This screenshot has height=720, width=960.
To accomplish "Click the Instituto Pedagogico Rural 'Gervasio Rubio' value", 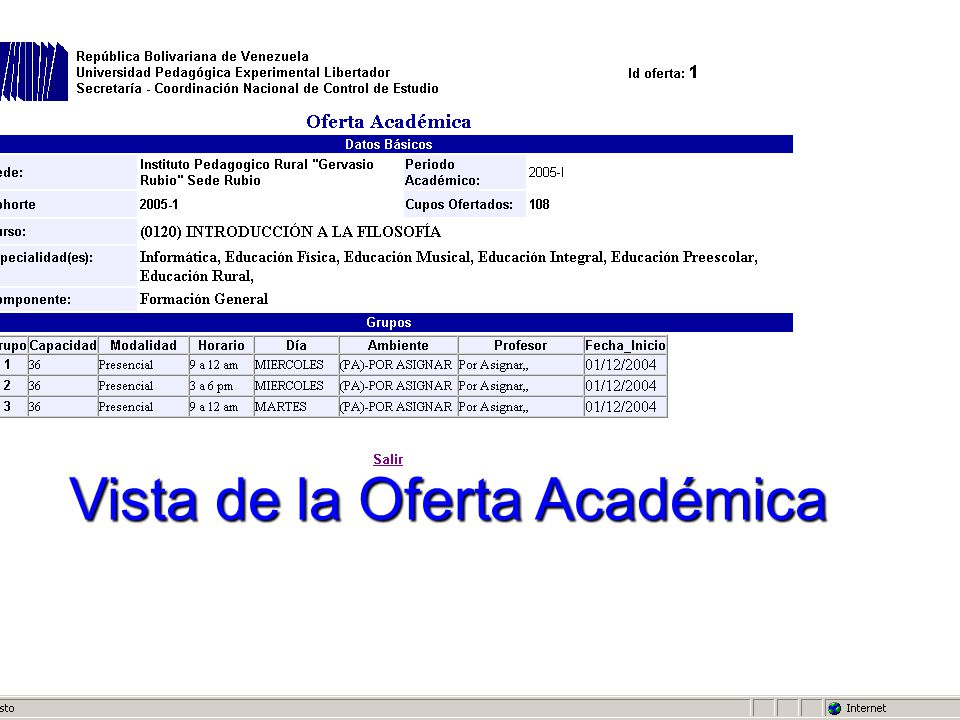I will [x=257, y=172].
